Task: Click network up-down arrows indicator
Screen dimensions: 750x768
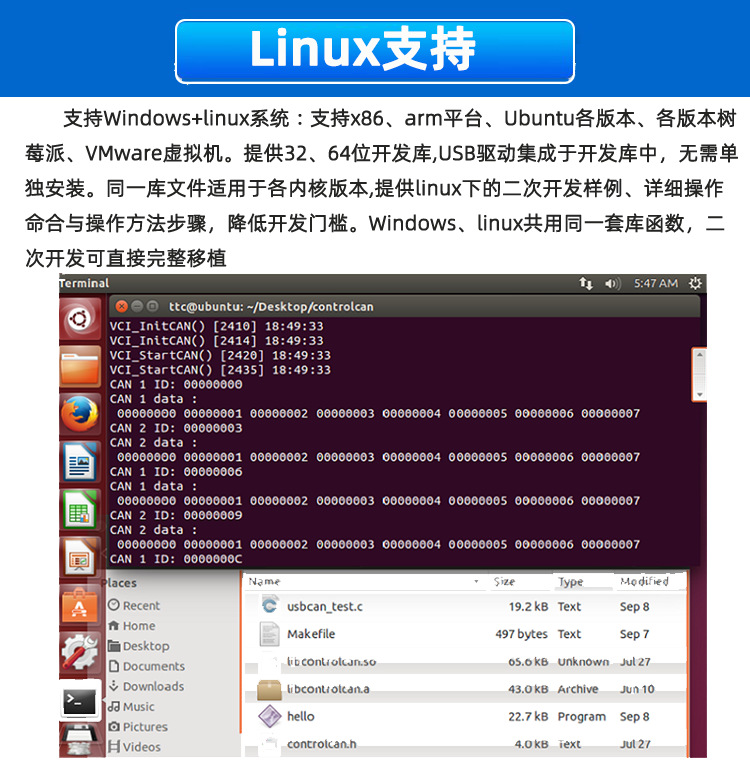Action: (x=586, y=284)
